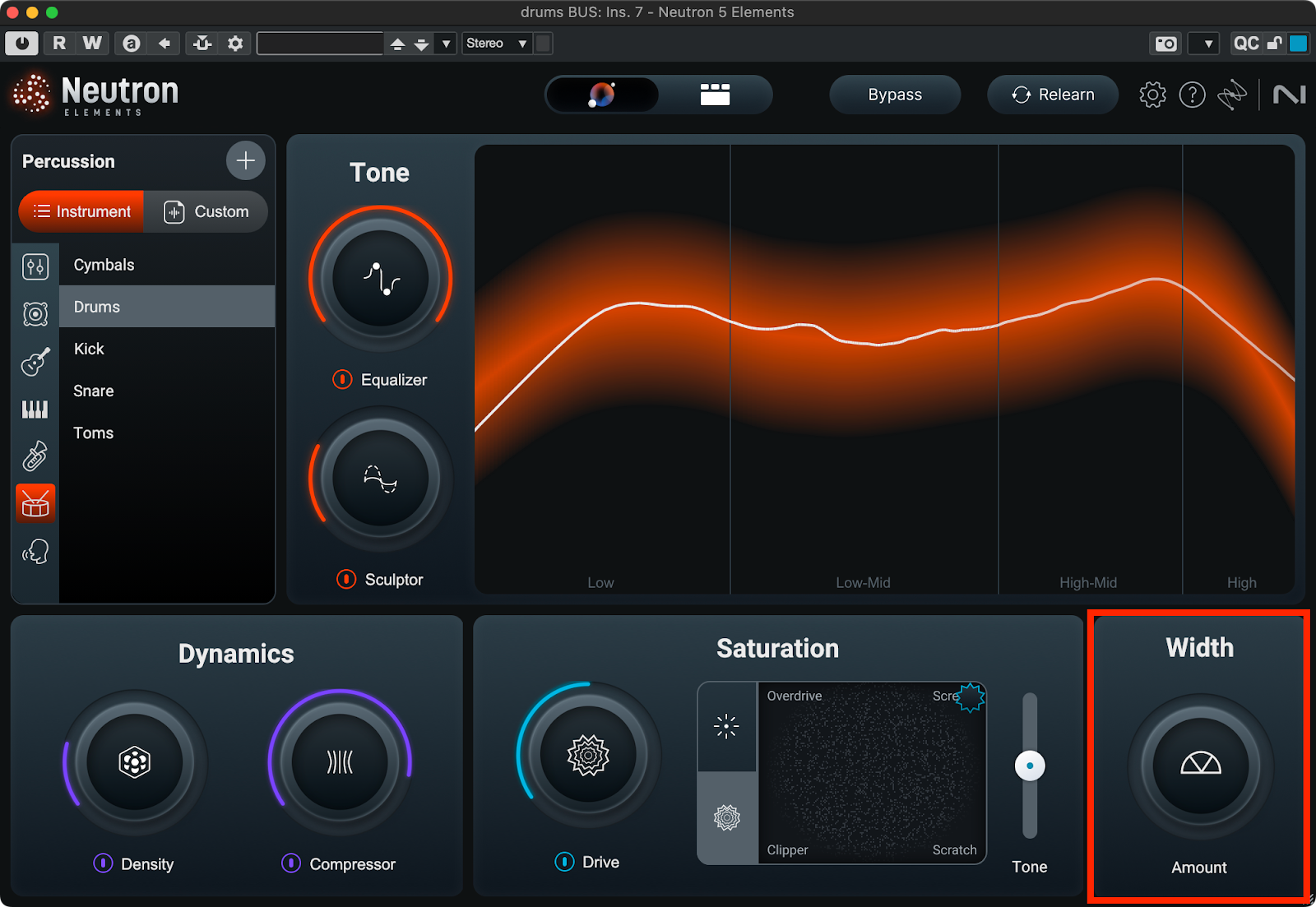Screen dimensions: 1316x907
Task: Click the Width Amount knob
Action: pos(1200,765)
